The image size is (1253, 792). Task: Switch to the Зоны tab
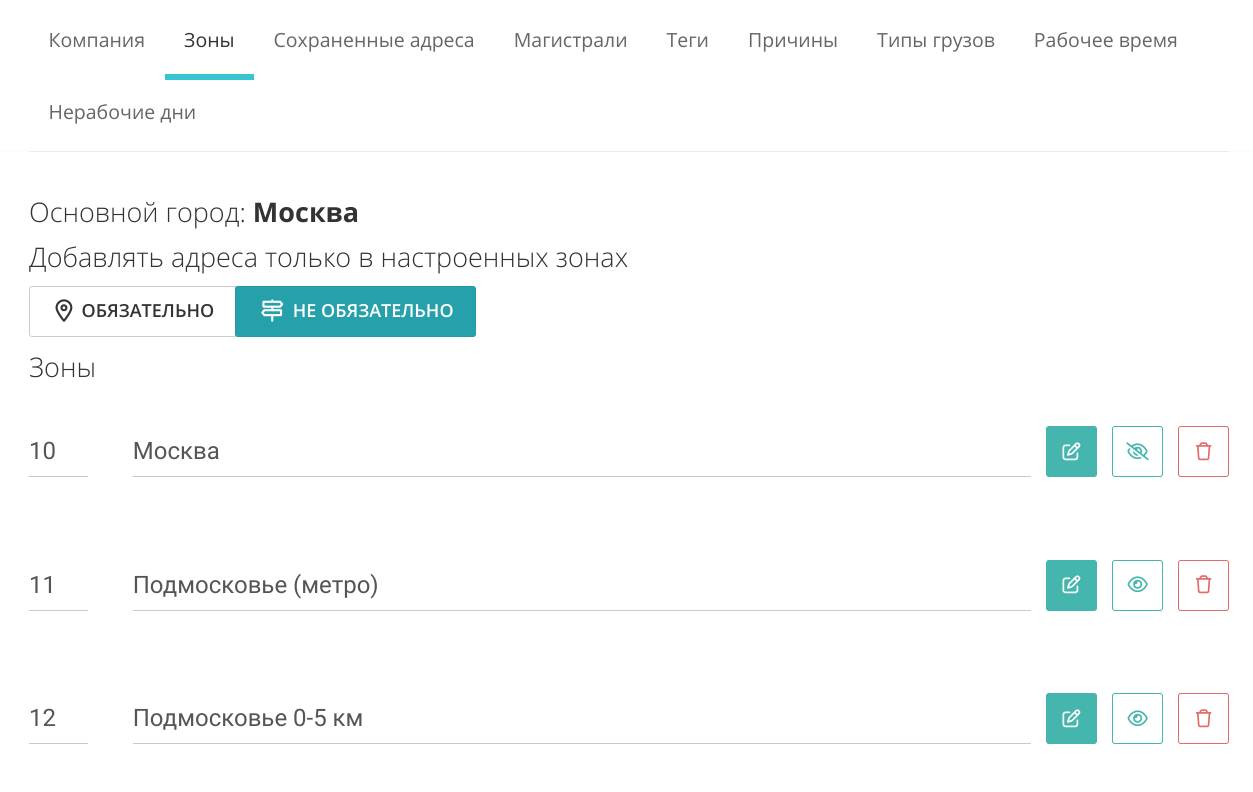point(209,41)
